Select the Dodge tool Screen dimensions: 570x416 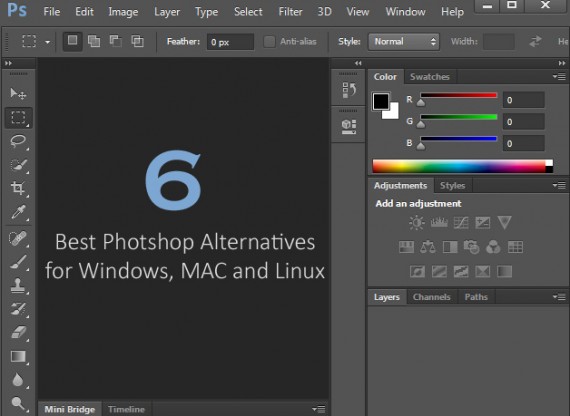pos(17,403)
